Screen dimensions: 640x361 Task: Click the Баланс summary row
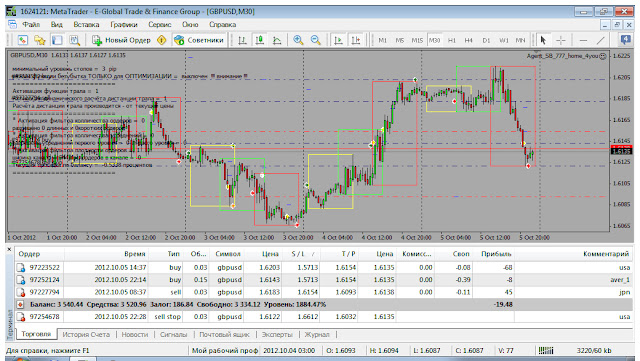pos(324,304)
